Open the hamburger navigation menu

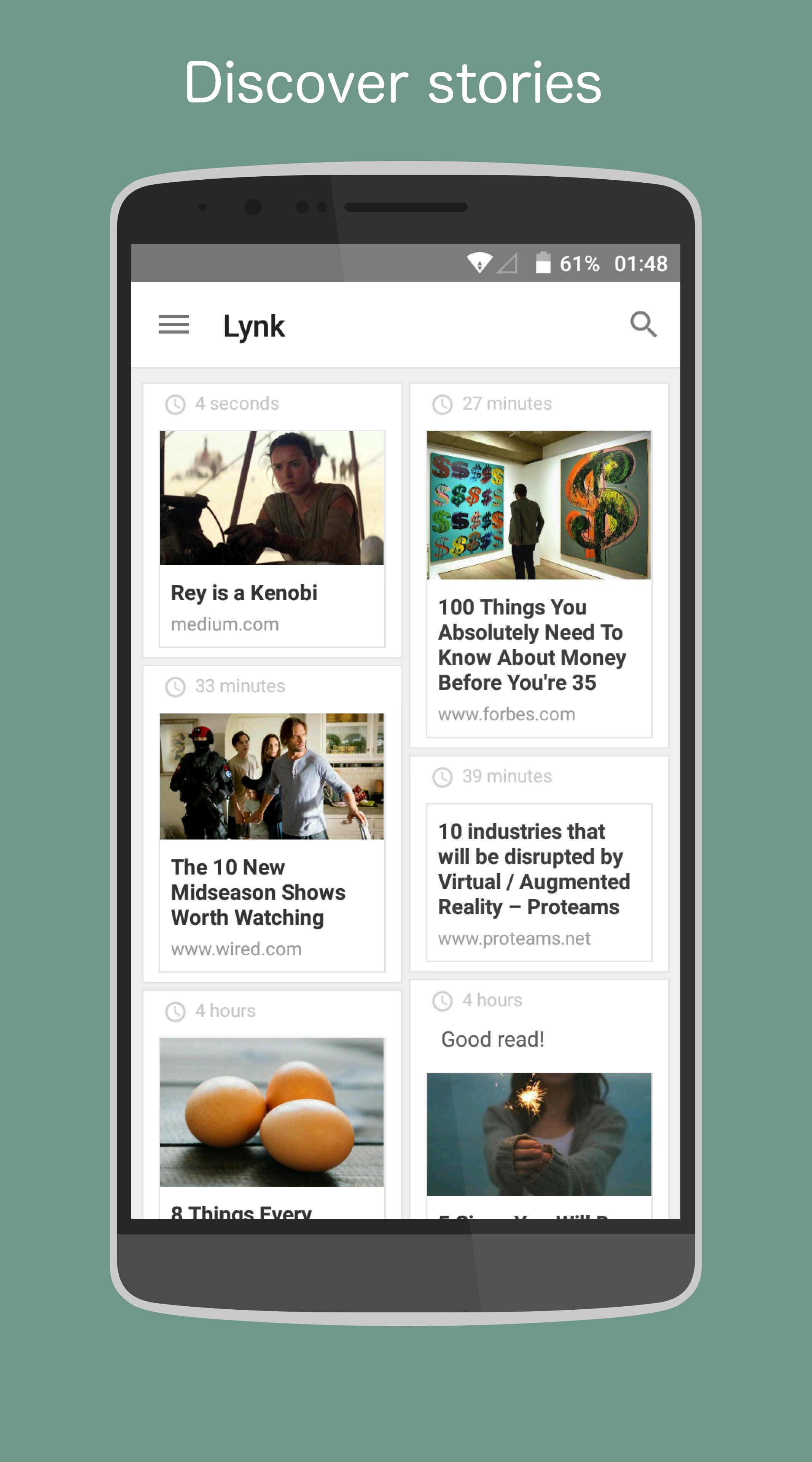point(174,325)
